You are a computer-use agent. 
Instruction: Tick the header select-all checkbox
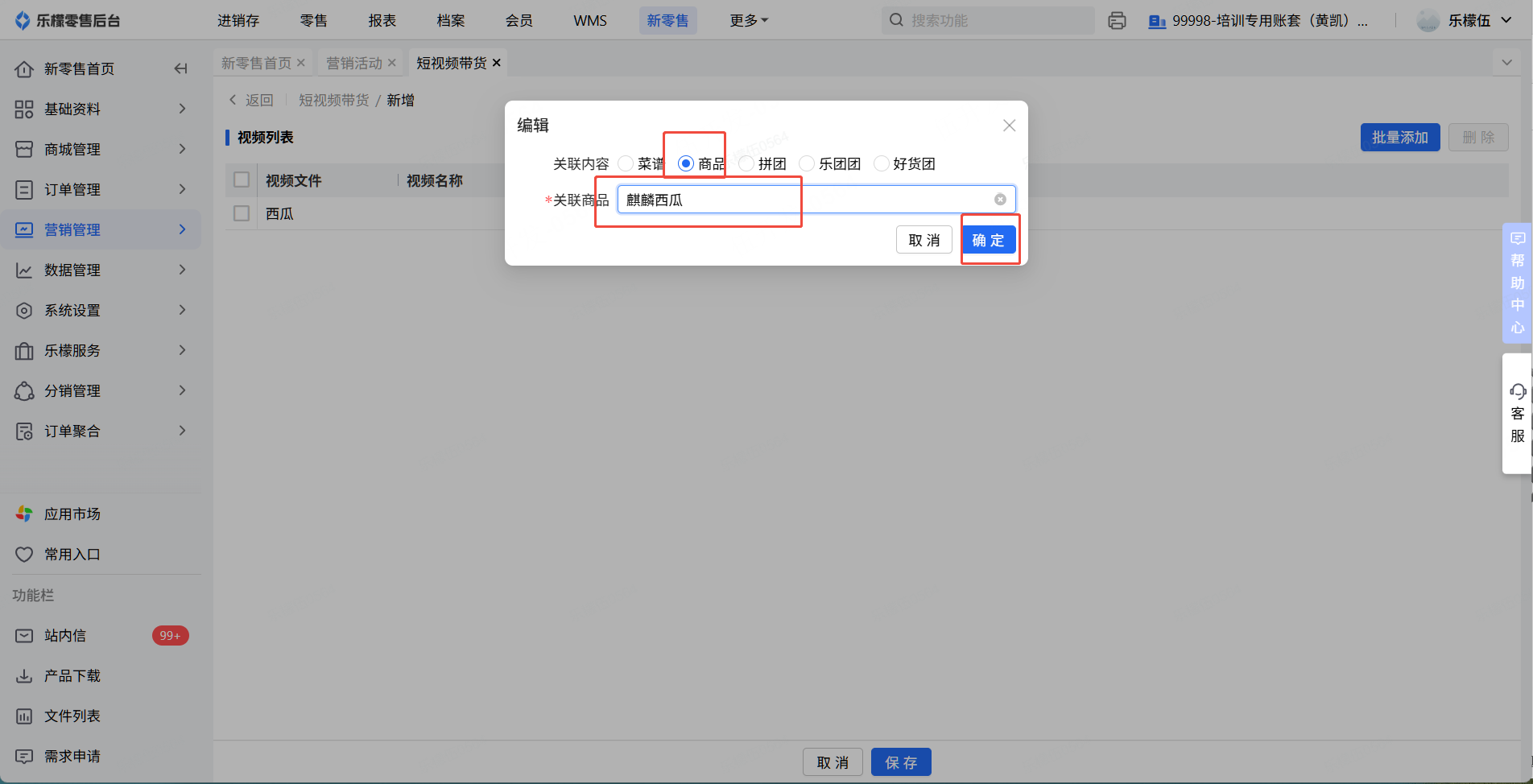coord(242,179)
